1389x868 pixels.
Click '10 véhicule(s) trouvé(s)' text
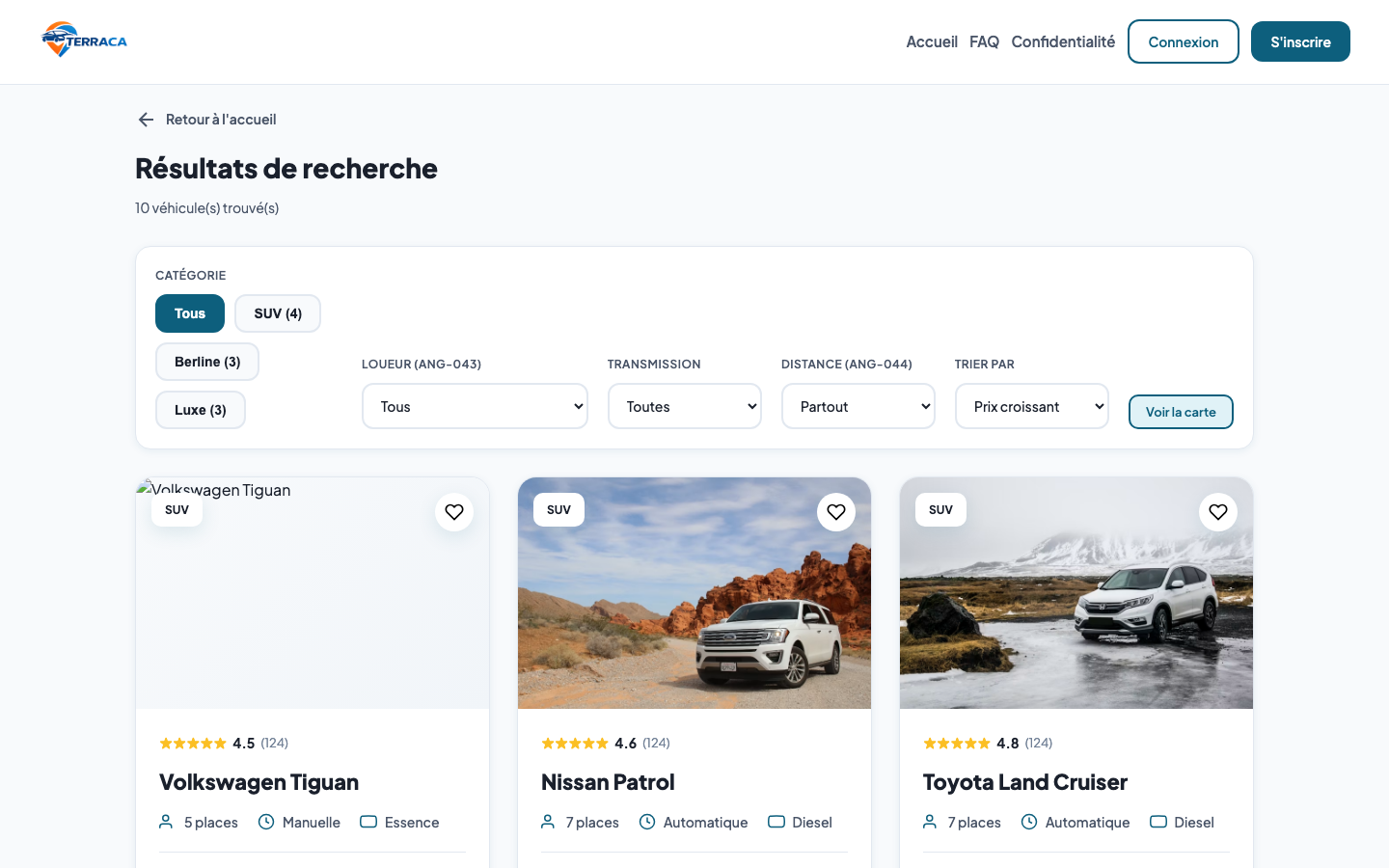pos(206,207)
